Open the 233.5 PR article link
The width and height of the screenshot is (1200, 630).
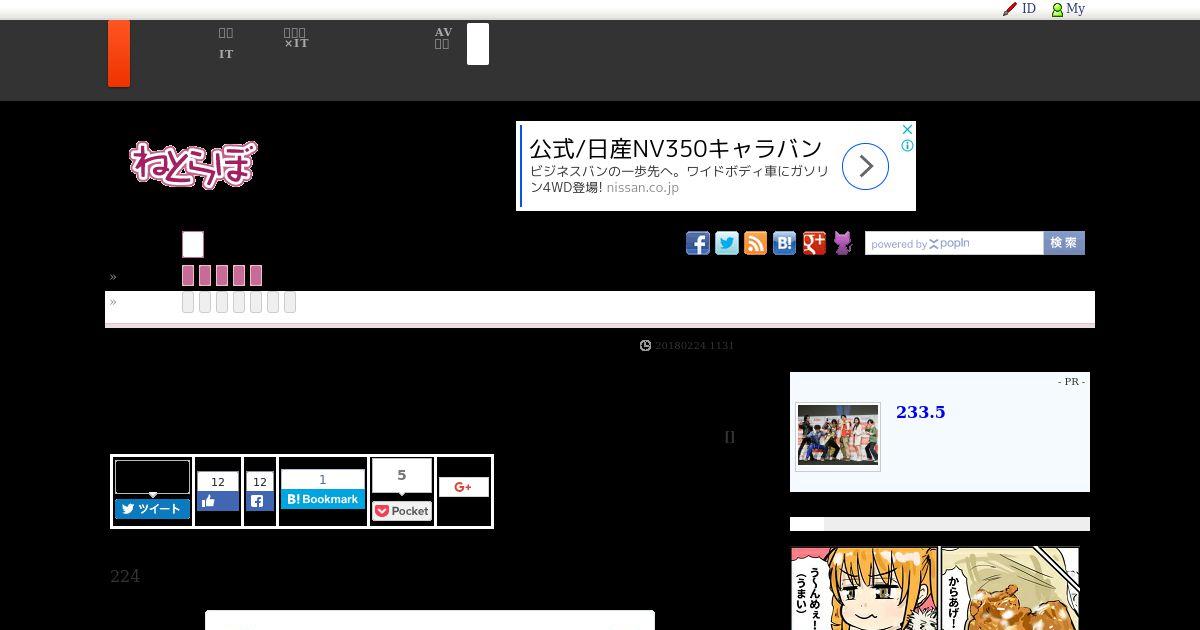(920, 412)
